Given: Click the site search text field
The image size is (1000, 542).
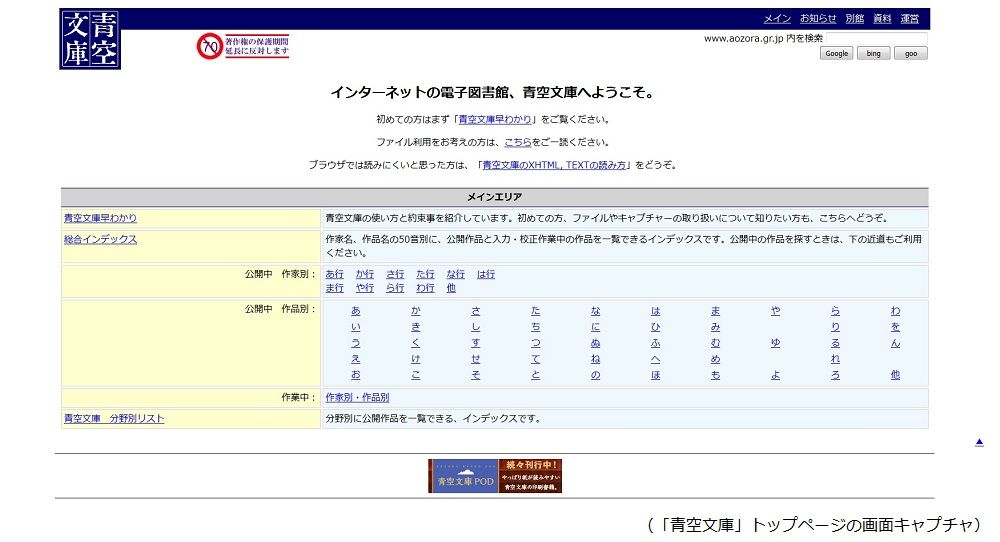Looking at the screenshot, I should click(876, 38).
